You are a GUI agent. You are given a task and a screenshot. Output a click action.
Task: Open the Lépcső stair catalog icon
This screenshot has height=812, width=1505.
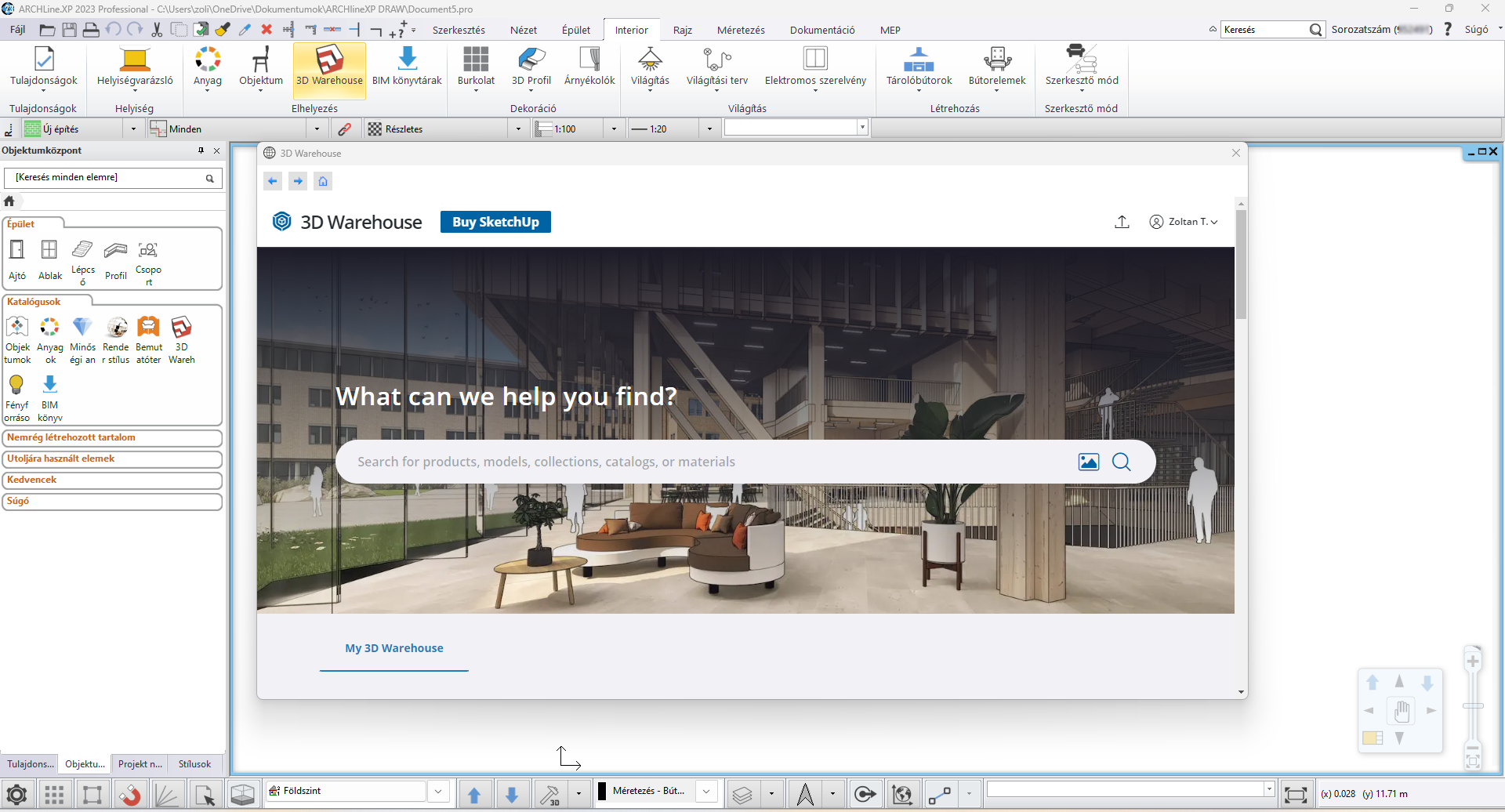pos(82,263)
